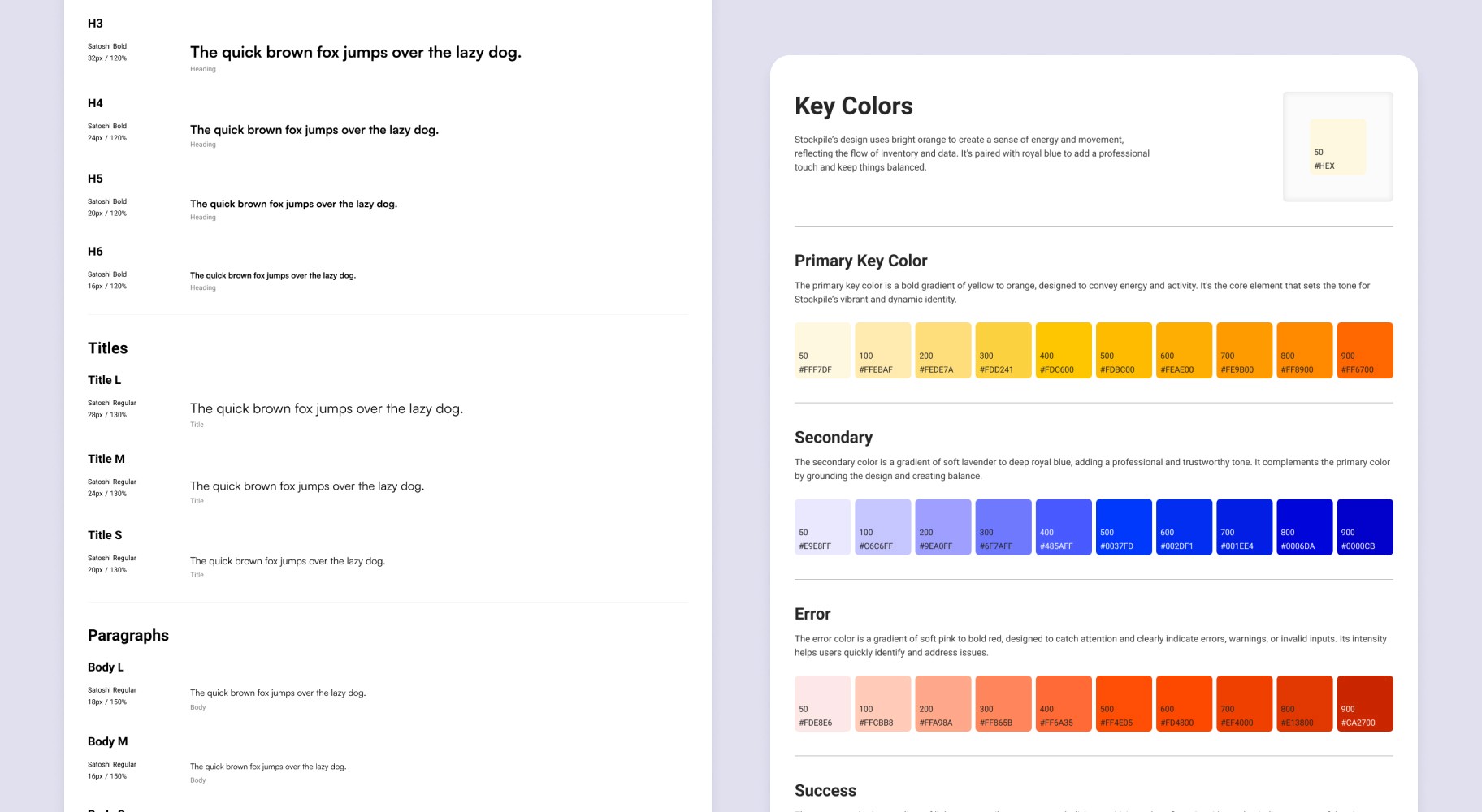The height and width of the screenshot is (812, 1482).
Task: Select the Paragraphs section heading
Action: (x=128, y=636)
